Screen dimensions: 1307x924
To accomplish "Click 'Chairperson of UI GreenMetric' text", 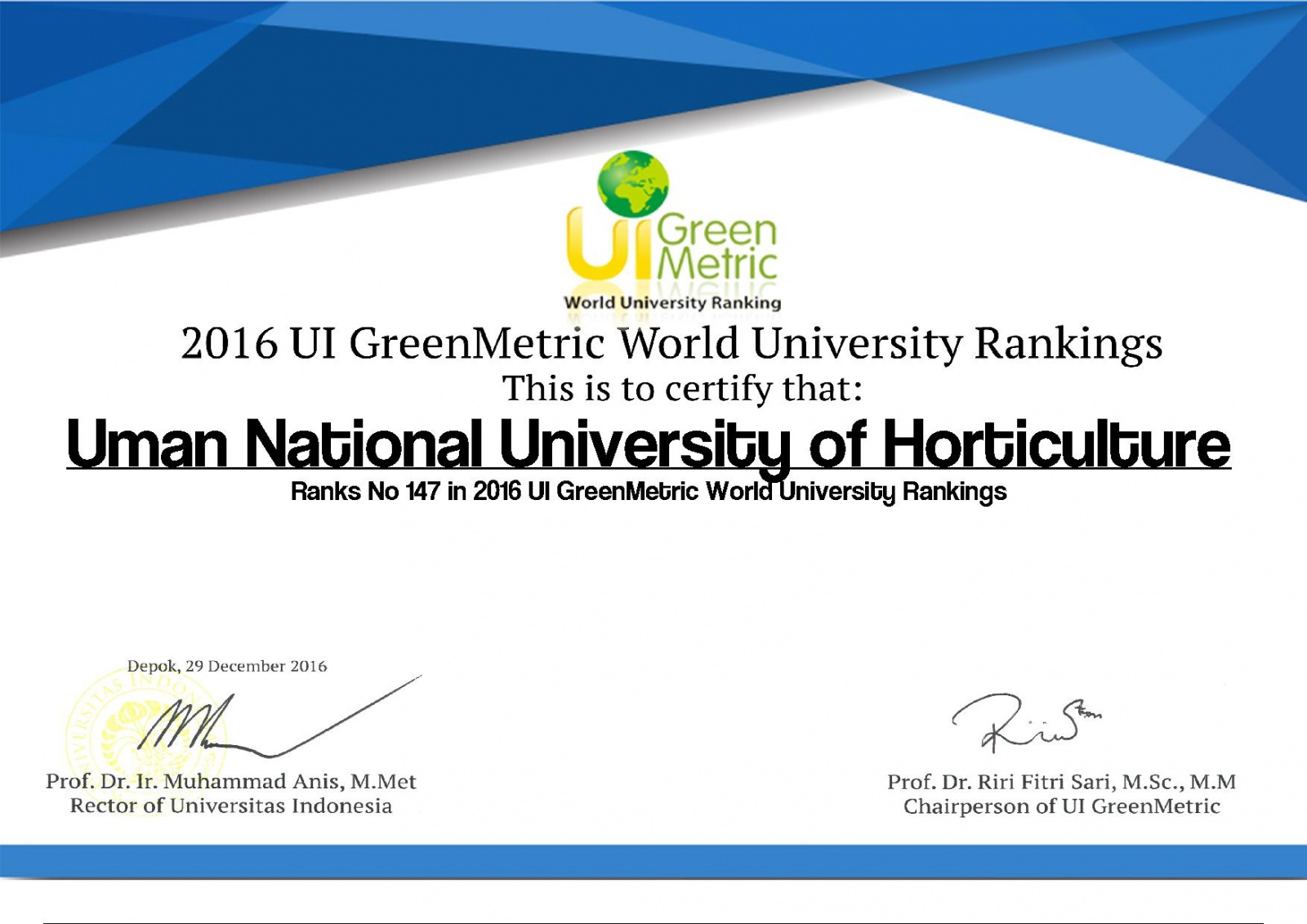I will 1061,807.
